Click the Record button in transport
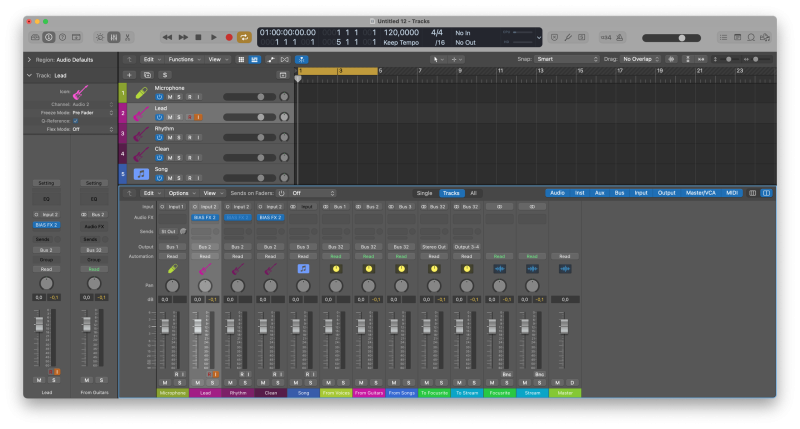The image size is (800, 429). coord(229,37)
